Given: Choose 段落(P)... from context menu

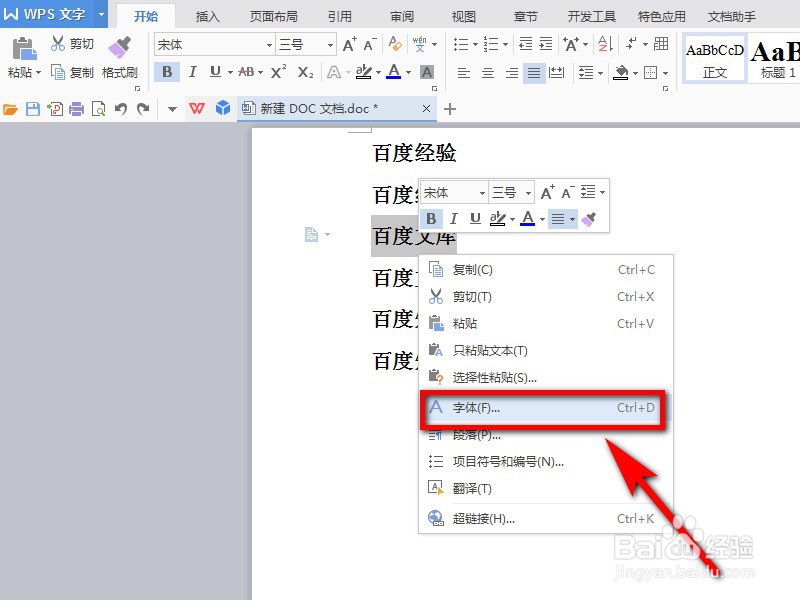Looking at the screenshot, I should pyautogui.click(x=545, y=435).
